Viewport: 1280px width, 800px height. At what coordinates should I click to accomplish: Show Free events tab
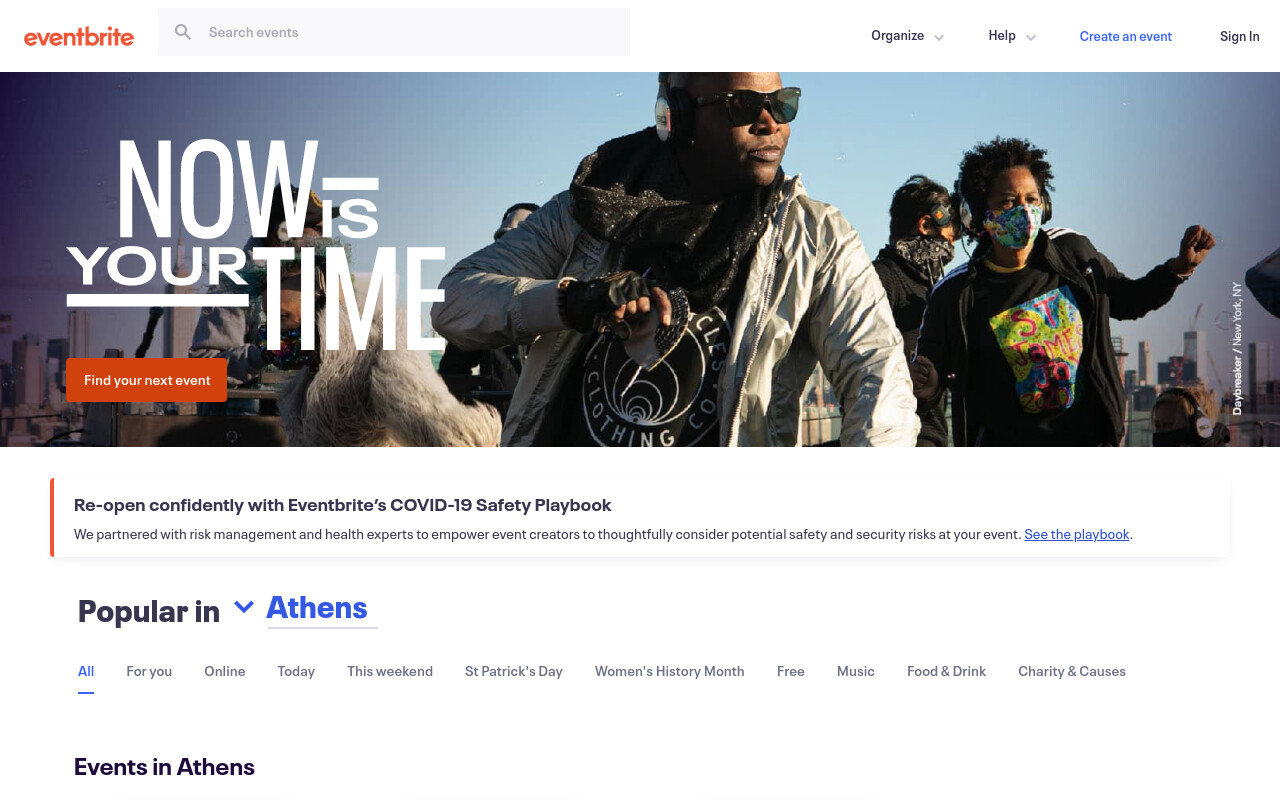click(x=791, y=671)
